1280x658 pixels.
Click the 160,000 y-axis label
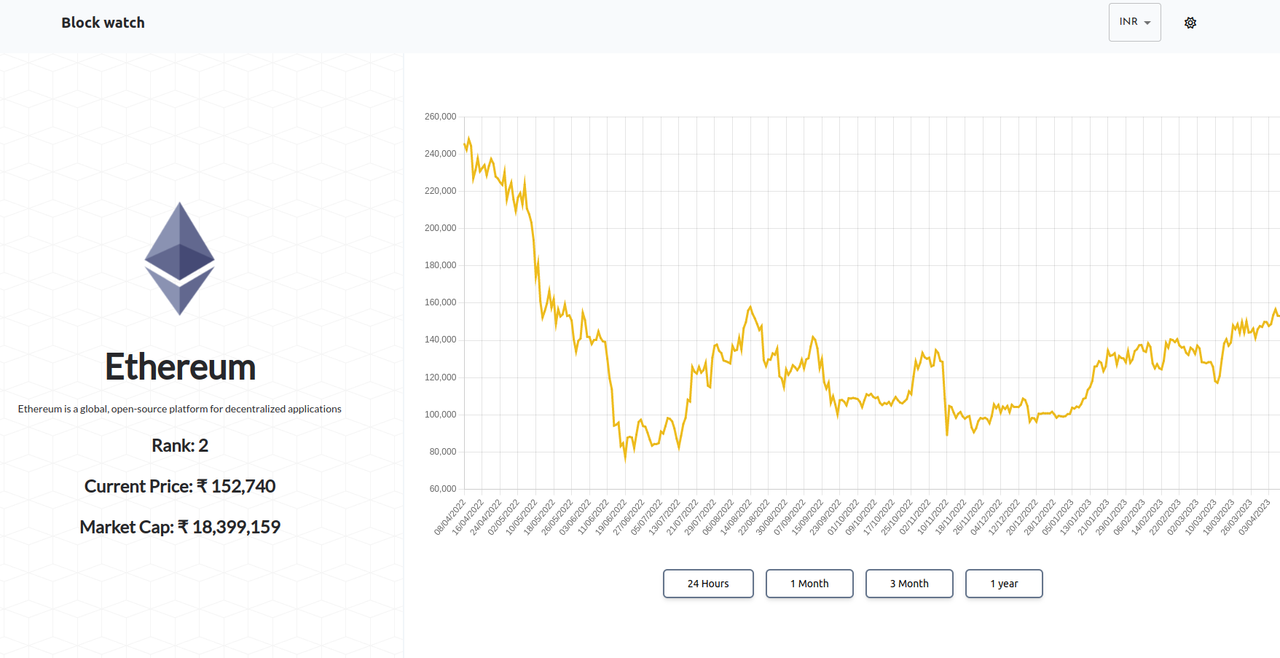[441, 303]
